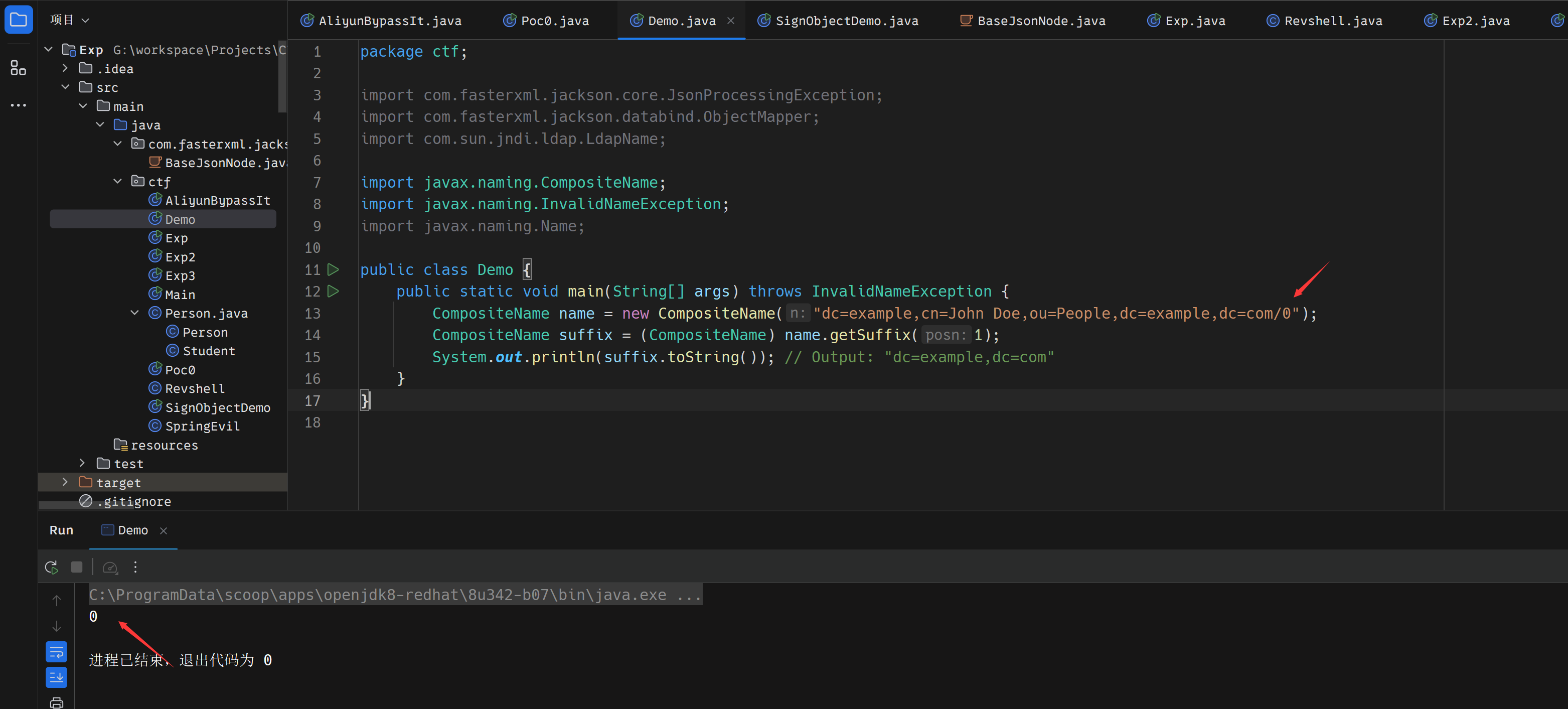Collapse the ctf package node
The width and height of the screenshot is (1568, 709).
[x=117, y=182]
